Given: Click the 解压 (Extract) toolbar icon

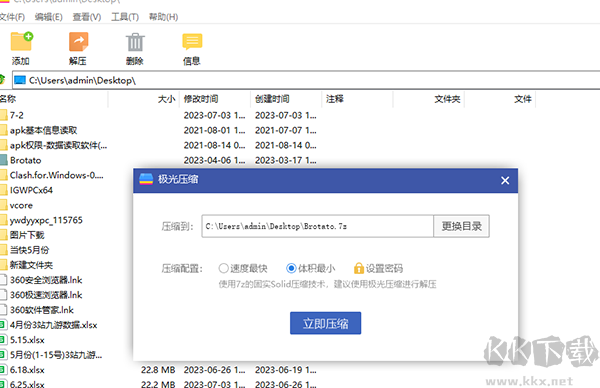Looking at the screenshot, I should pyautogui.click(x=78, y=42).
